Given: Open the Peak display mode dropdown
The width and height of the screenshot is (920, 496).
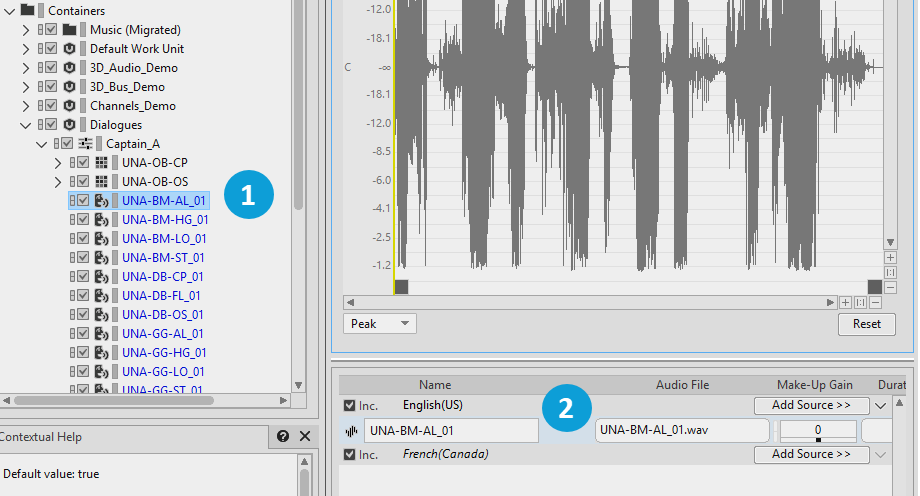Looking at the screenshot, I should (380, 324).
